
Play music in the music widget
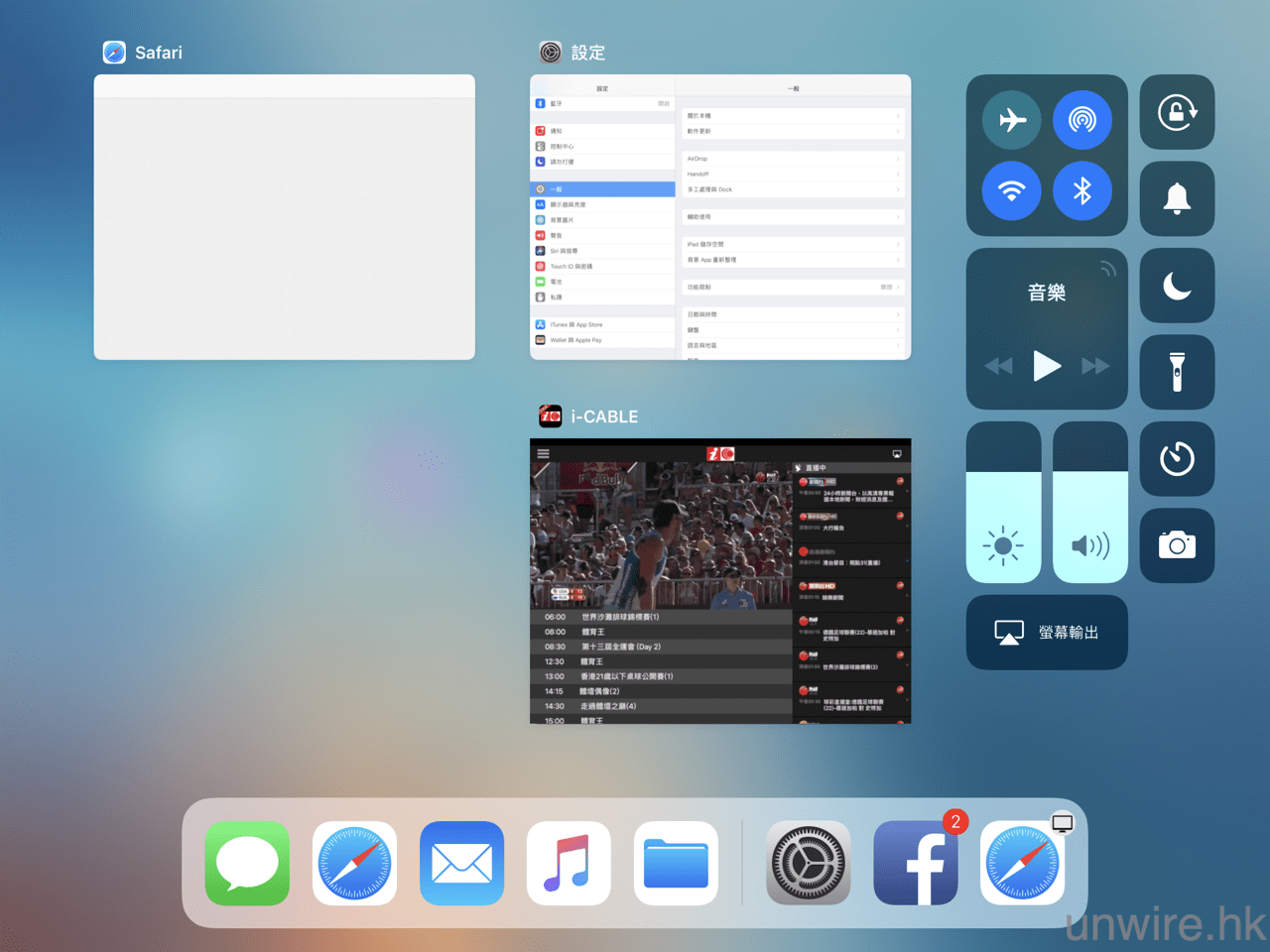pyautogui.click(x=1047, y=366)
